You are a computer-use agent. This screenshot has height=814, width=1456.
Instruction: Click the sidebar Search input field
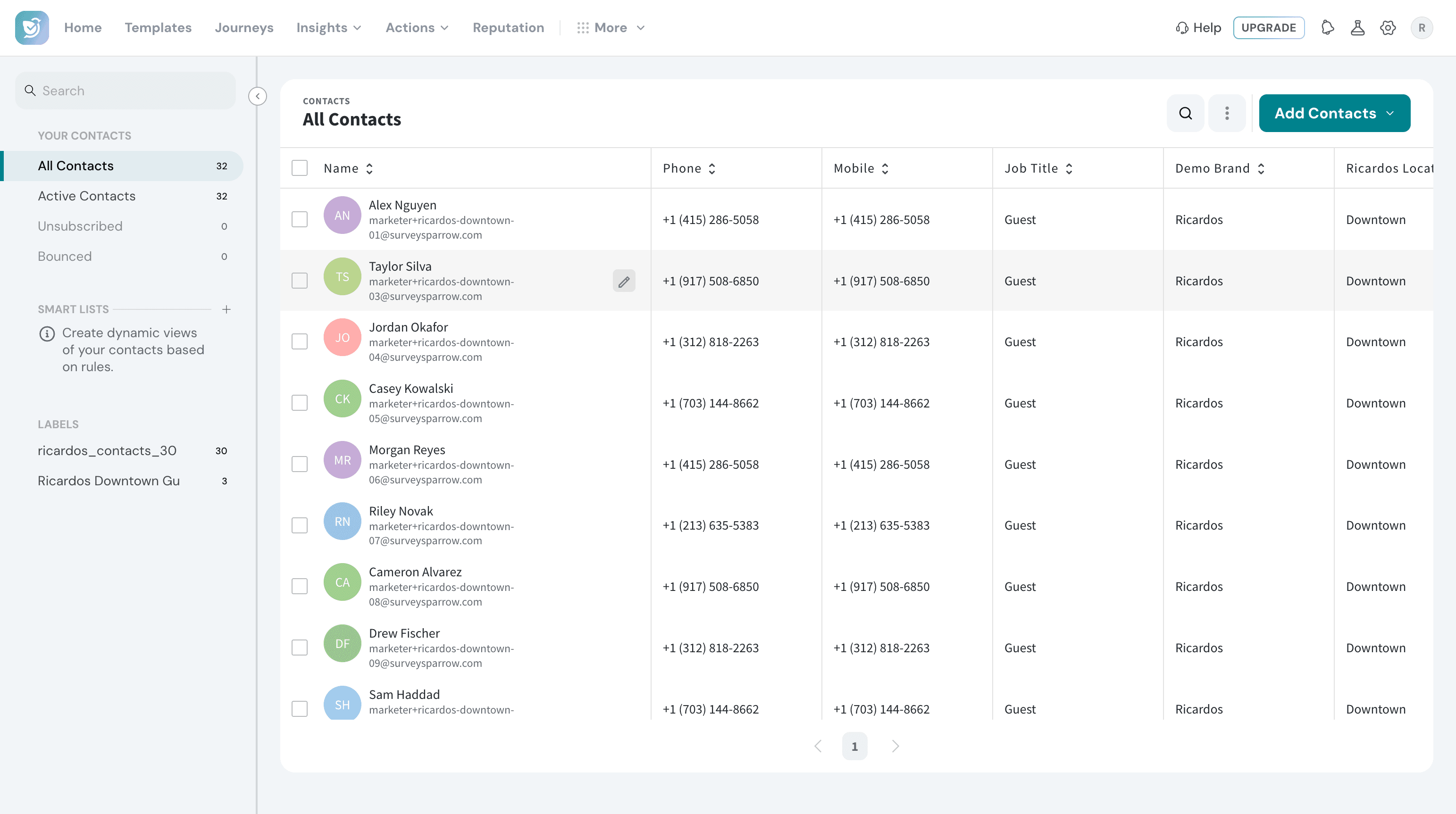pyautogui.click(x=126, y=91)
